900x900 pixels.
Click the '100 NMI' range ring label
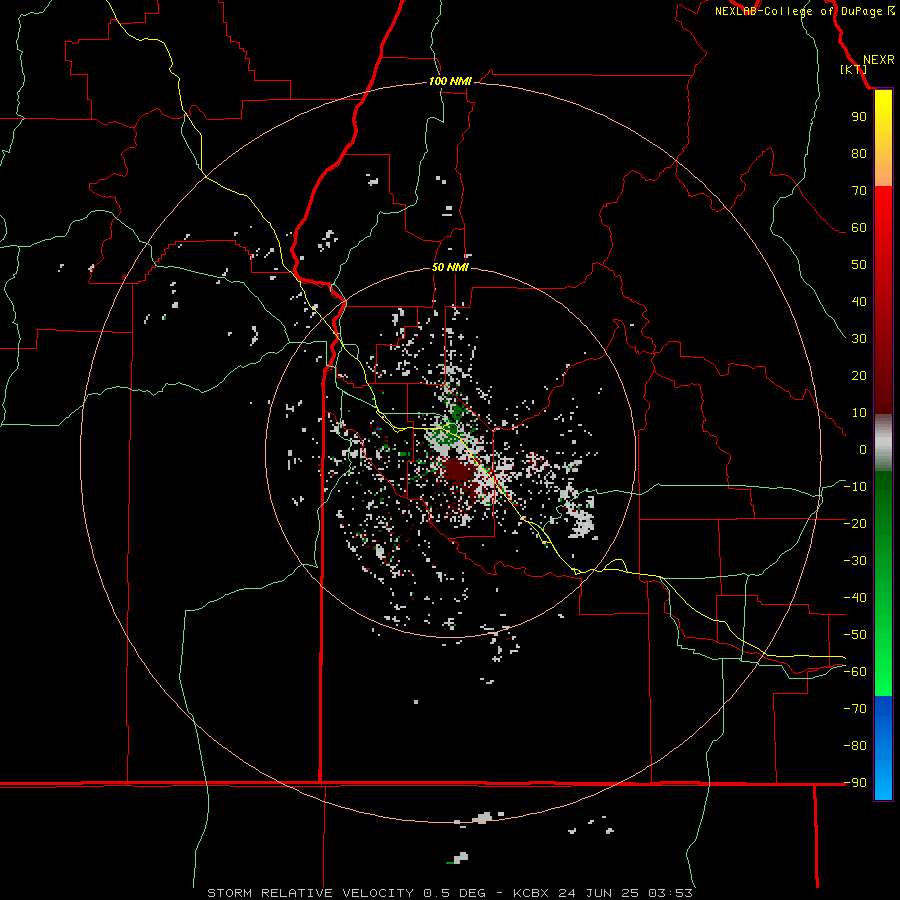450,81
